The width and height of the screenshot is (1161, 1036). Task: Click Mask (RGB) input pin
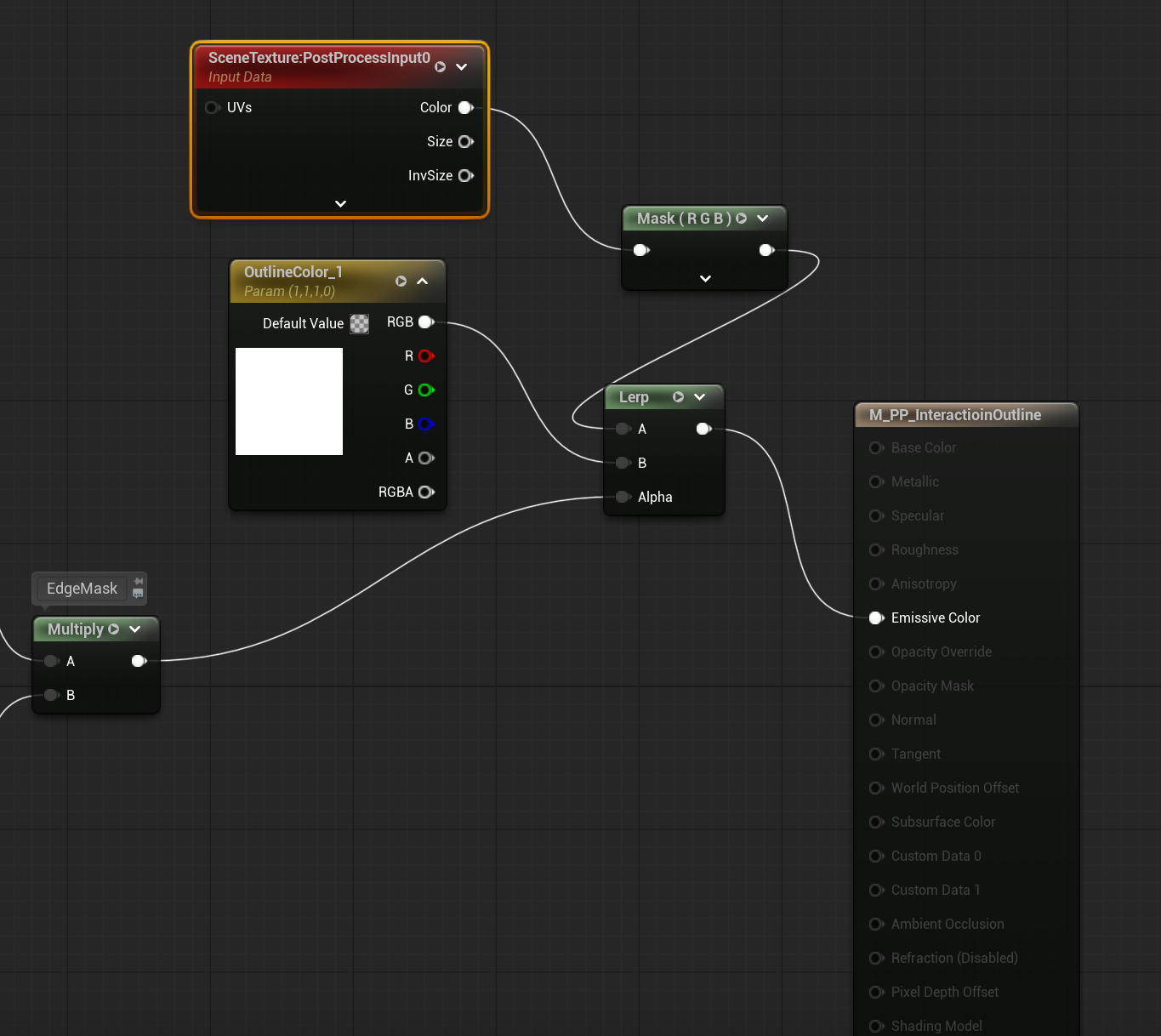click(641, 250)
